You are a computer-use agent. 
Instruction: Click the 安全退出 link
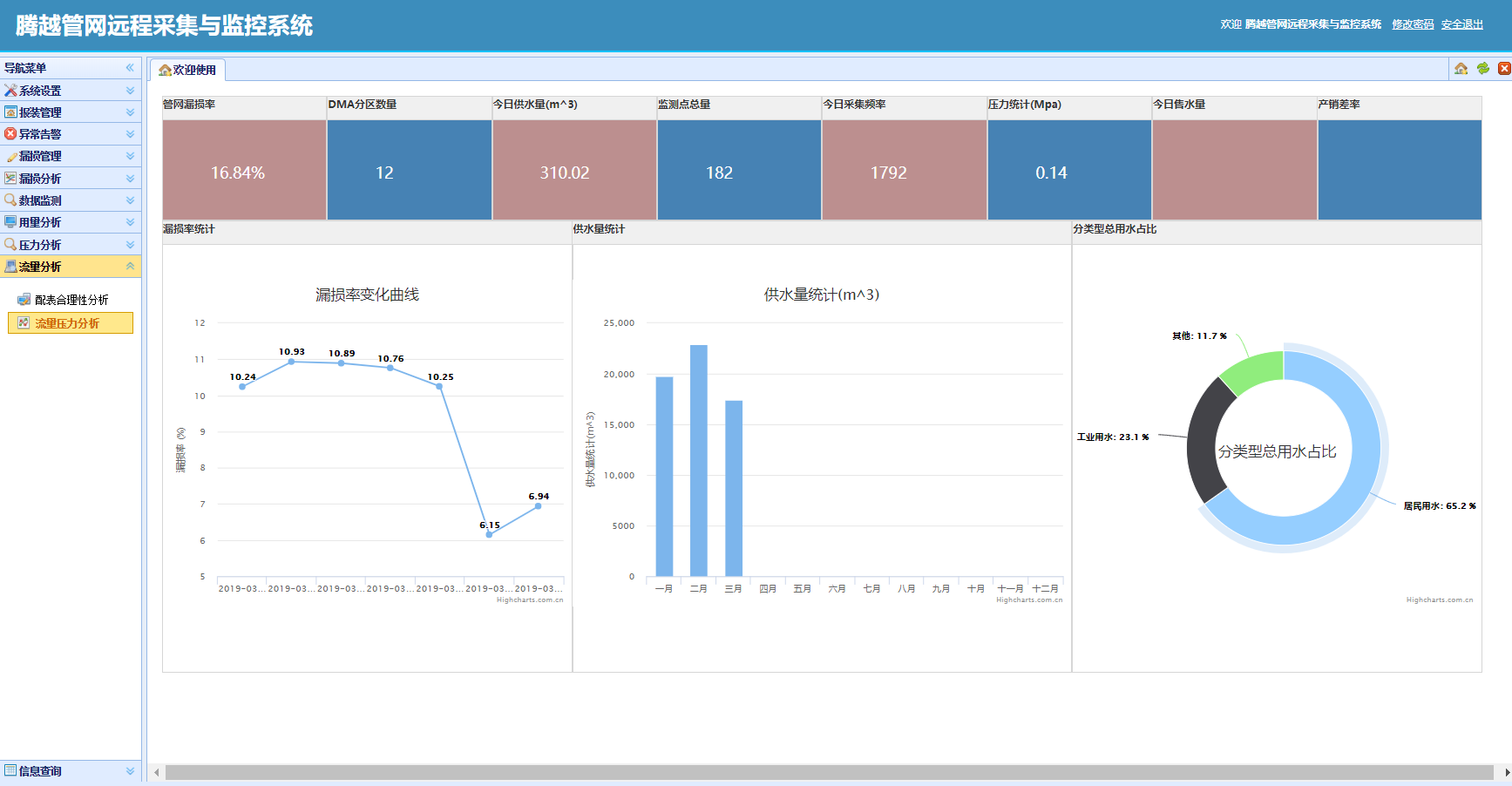click(1461, 24)
